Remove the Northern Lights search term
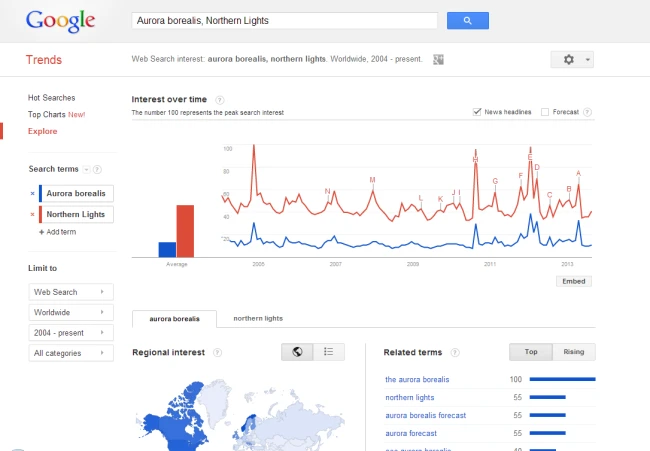The width and height of the screenshot is (650, 451). (32, 215)
